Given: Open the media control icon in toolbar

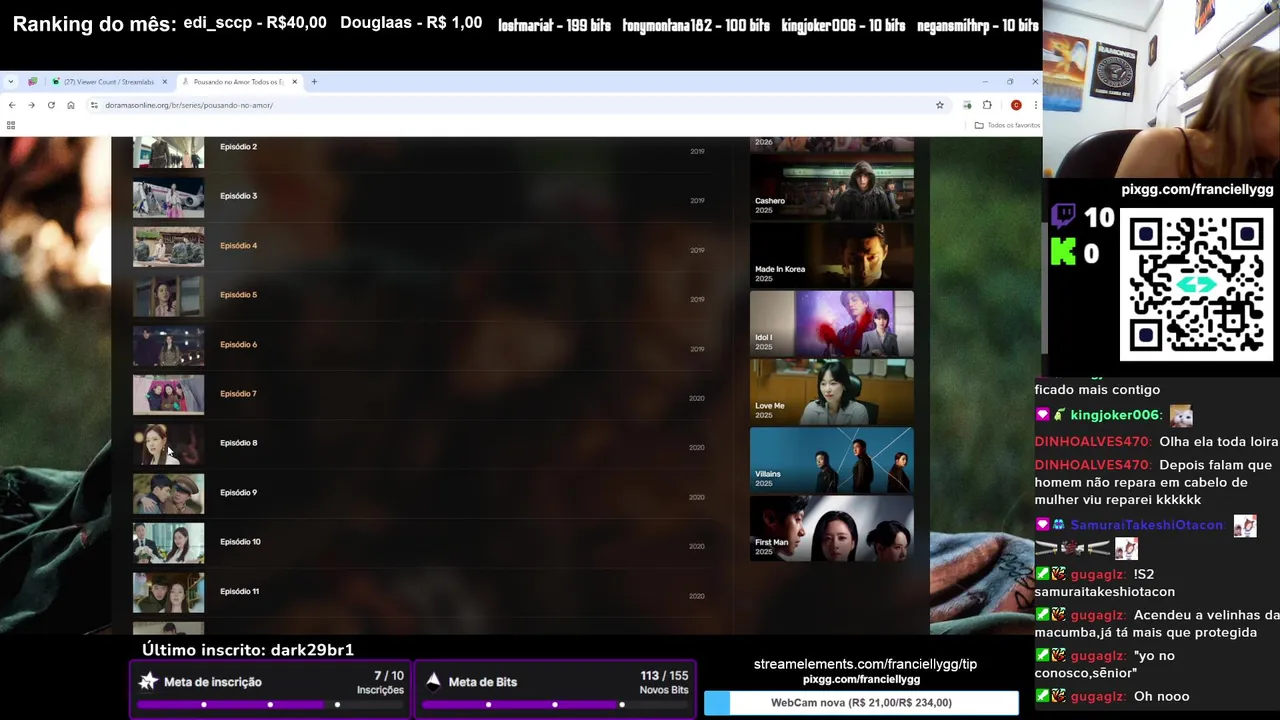Looking at the screenshot, I should (x=967, y=105).
